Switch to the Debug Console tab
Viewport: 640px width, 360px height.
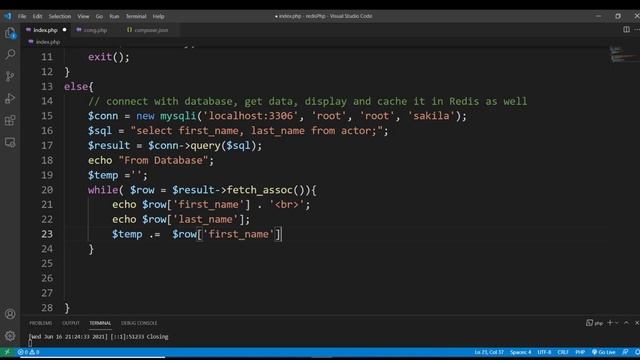[139, 323]
